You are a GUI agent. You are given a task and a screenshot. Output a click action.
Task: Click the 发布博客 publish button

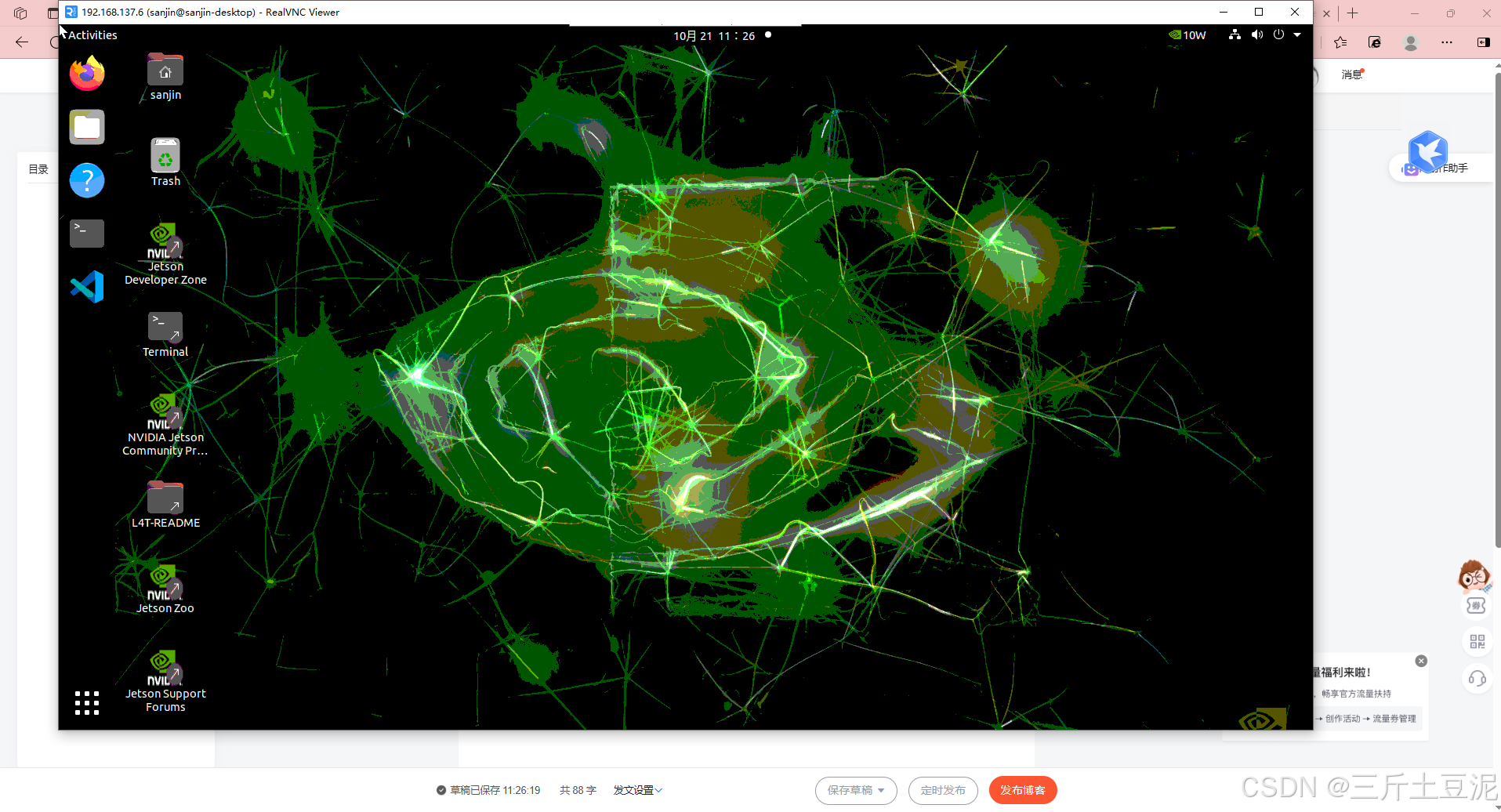pos(1023,790)
